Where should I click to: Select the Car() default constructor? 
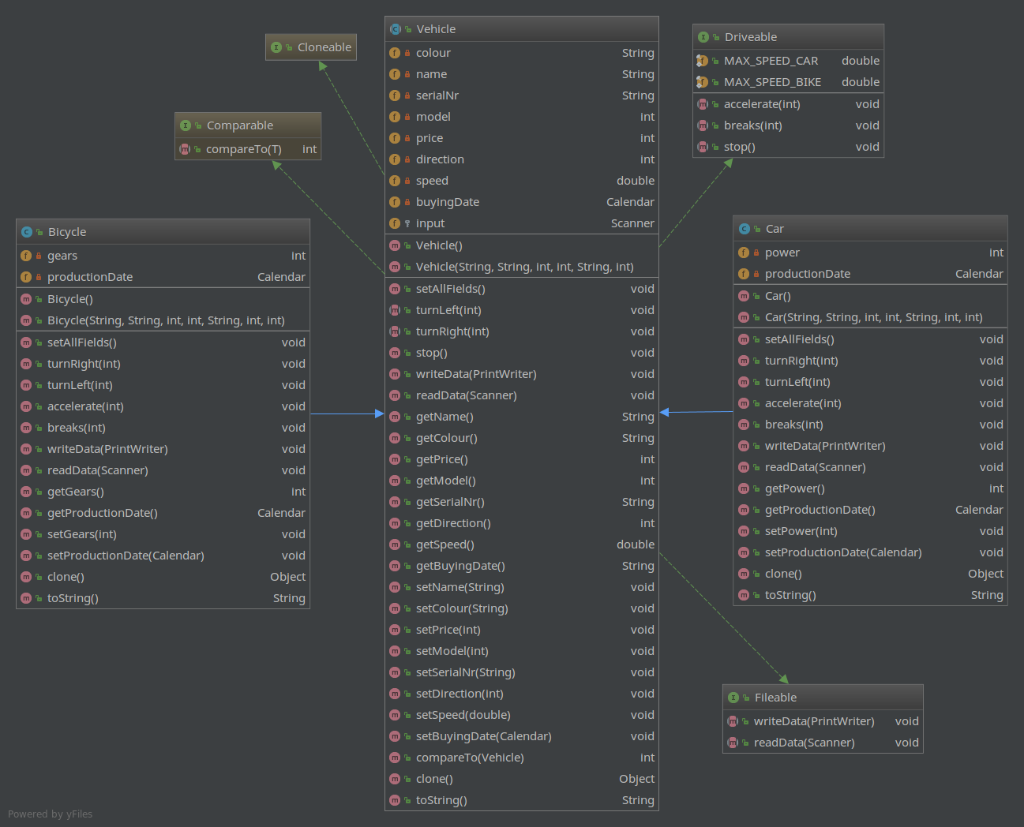tap(871, 296)
